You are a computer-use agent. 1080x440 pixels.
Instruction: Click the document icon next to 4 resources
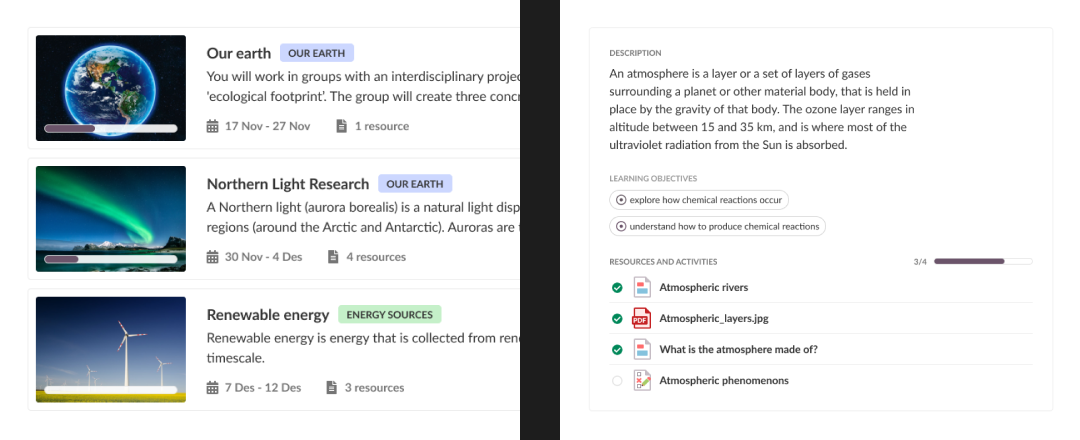tap(333, 257)
